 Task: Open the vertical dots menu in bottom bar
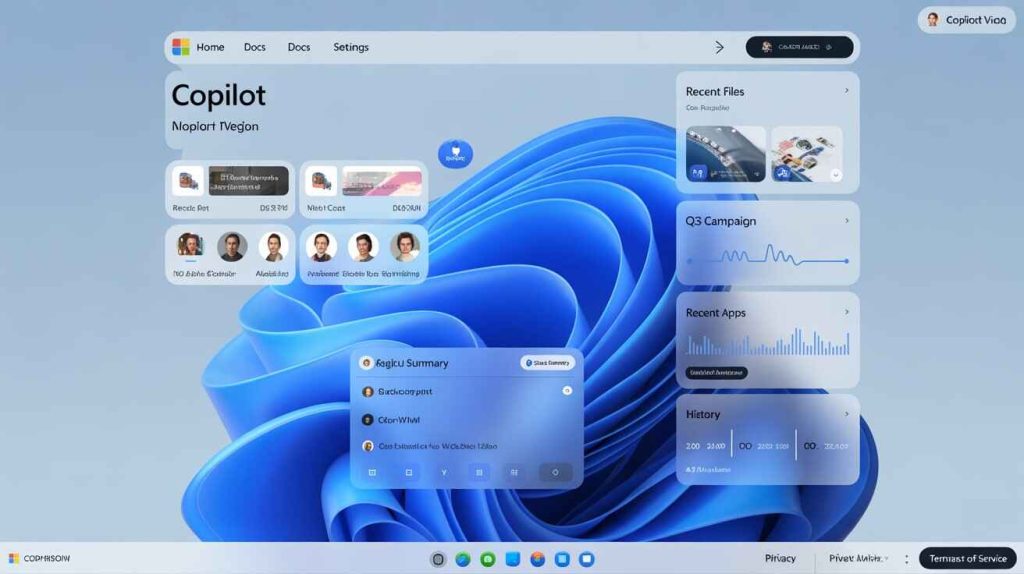click(906, 559)
